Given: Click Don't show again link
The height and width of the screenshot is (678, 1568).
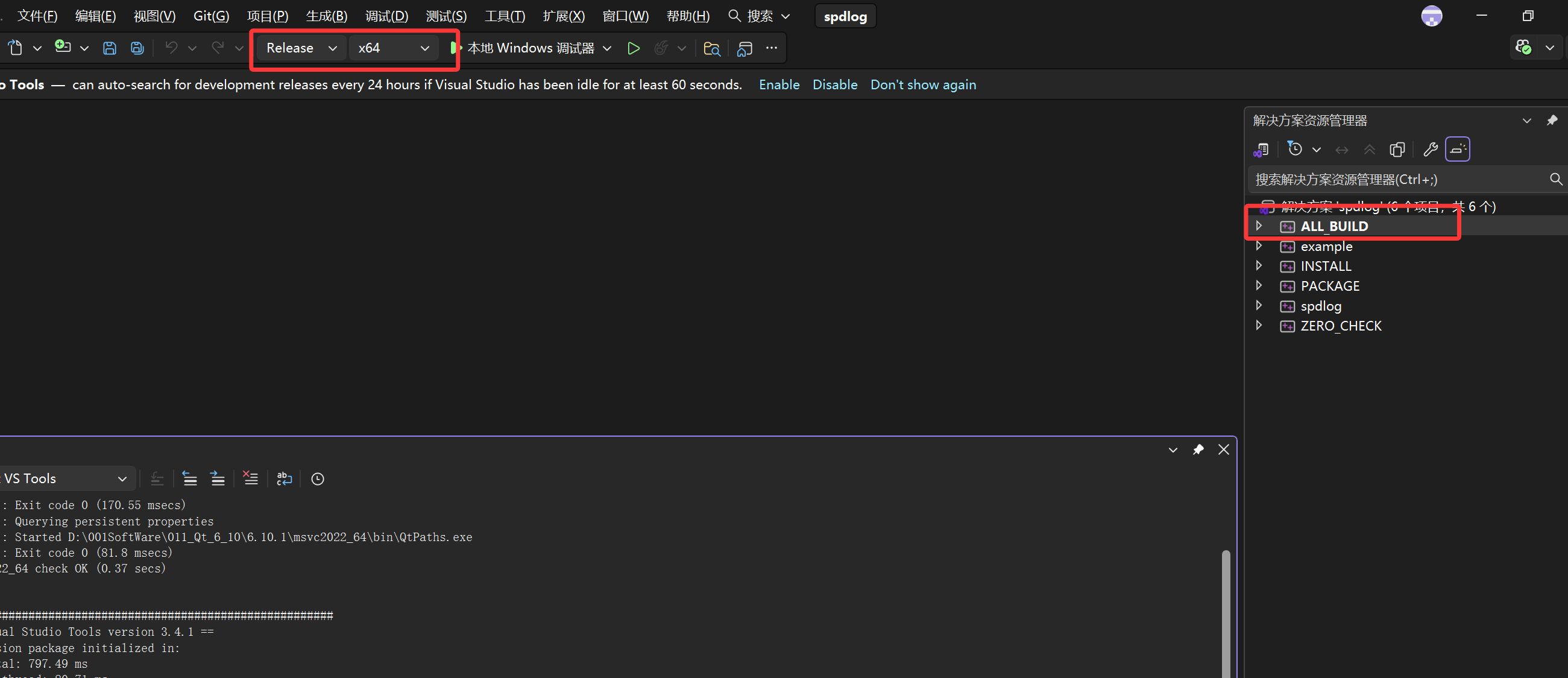Looking at the screenshot, I should pos(923,84).
